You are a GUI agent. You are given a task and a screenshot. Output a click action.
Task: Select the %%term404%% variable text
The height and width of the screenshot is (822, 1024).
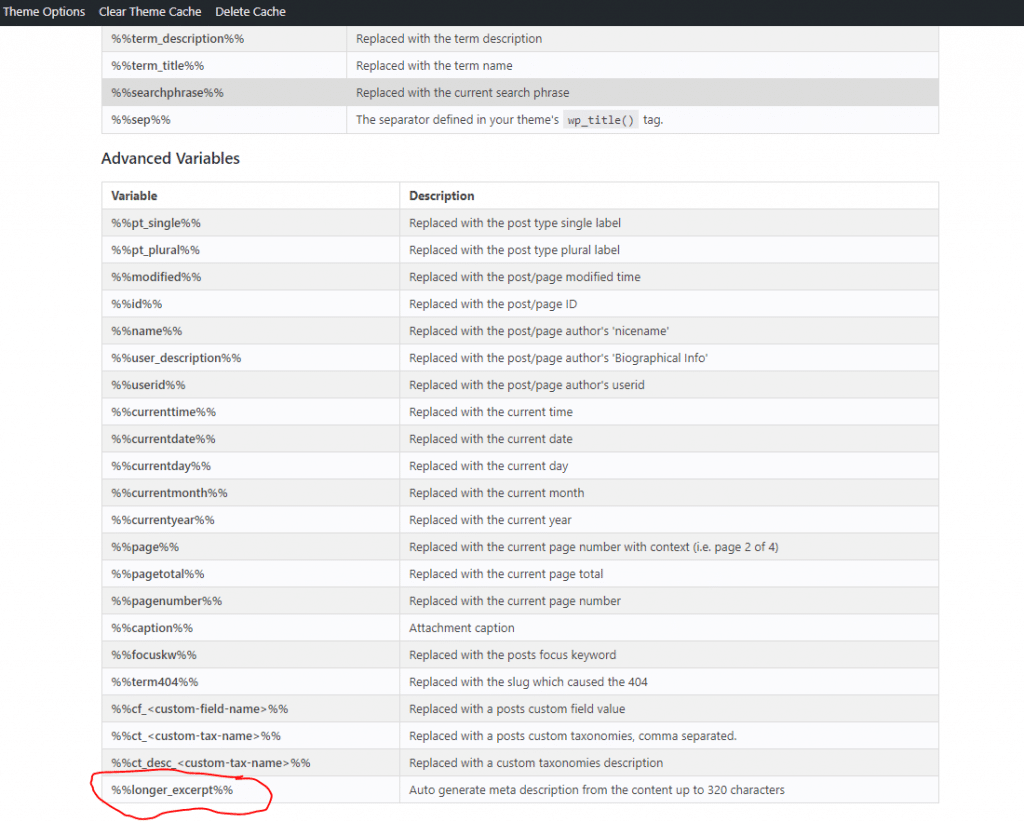[x=155, y=682]
